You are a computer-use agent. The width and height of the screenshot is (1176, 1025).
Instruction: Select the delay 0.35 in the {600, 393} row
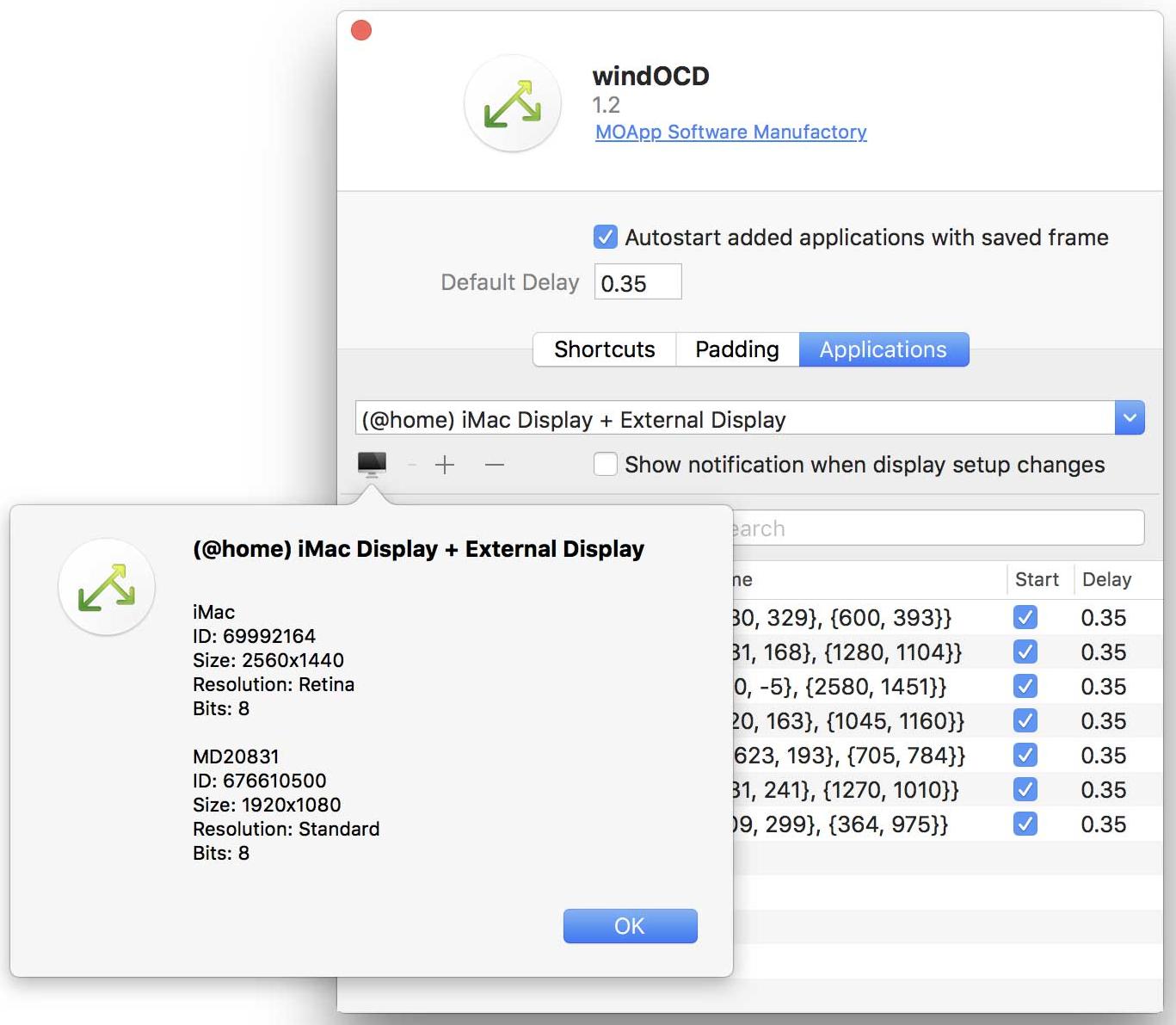tap(1104, 618)
